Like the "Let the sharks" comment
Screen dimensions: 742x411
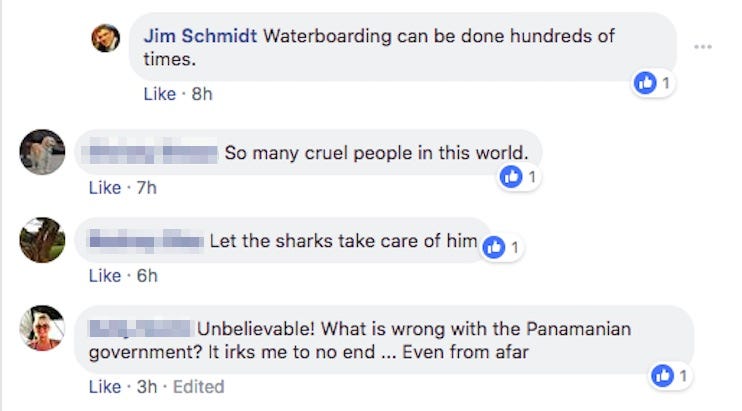[x=104, y=275]
